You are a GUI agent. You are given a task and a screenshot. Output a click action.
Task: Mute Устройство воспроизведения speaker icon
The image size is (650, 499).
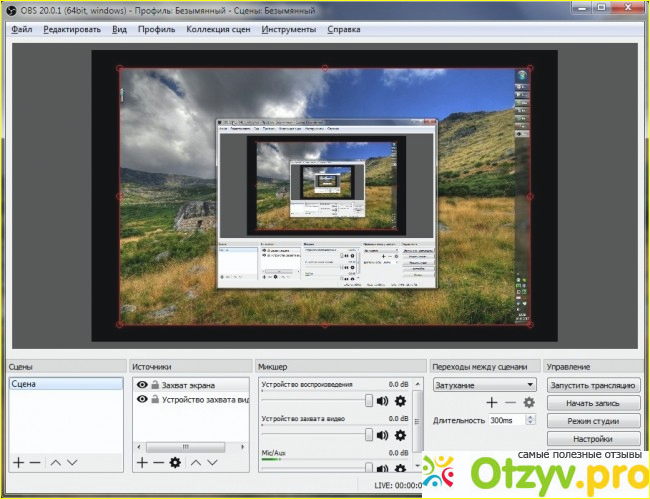click(x=383, y=402)
